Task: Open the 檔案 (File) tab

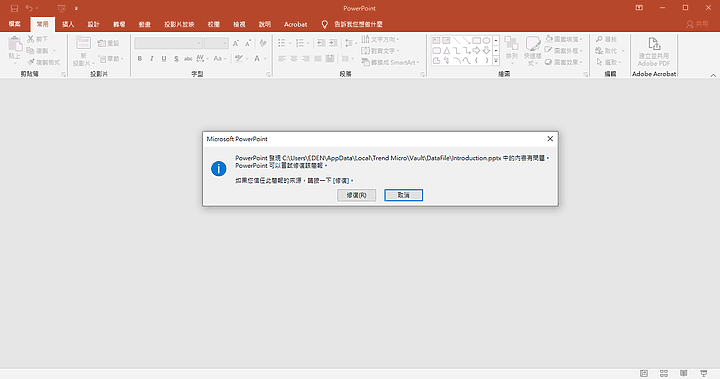Action: click(15, 24)
